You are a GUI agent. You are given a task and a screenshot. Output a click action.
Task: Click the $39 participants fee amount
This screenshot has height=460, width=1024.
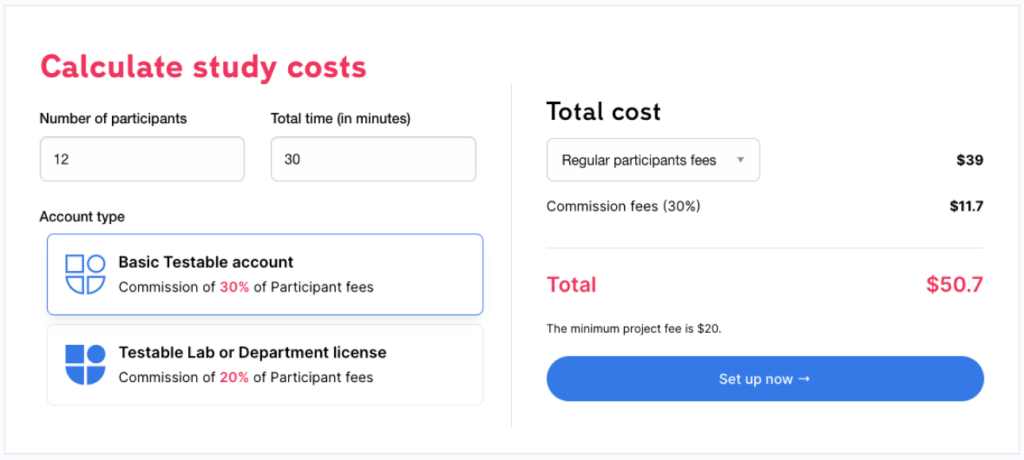pos(970,160)
